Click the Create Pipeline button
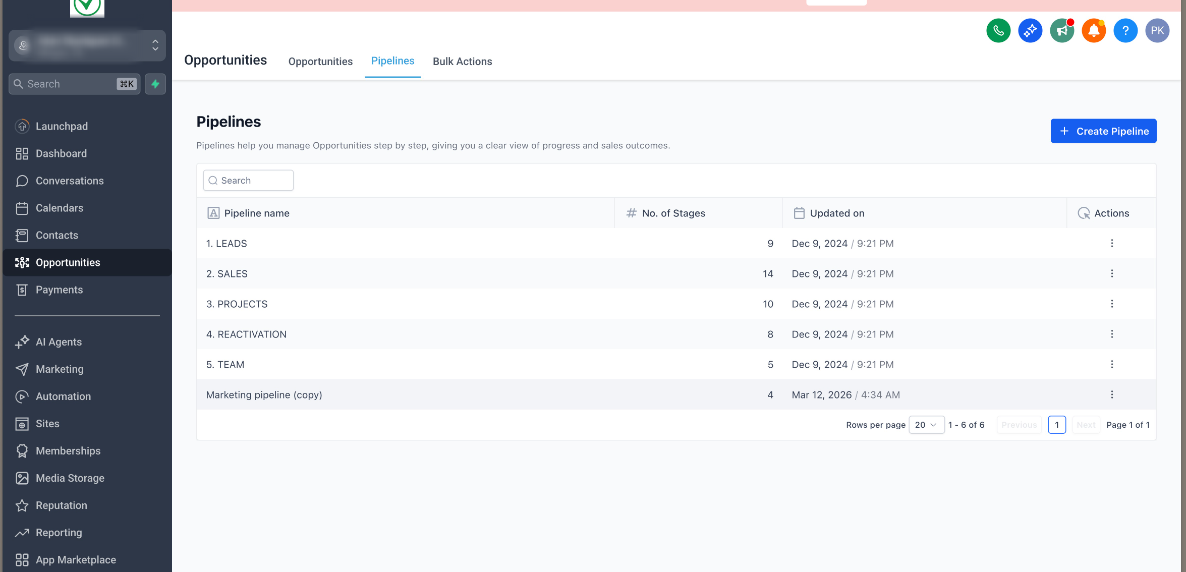1186x572 pixels. coord(1104,131)
